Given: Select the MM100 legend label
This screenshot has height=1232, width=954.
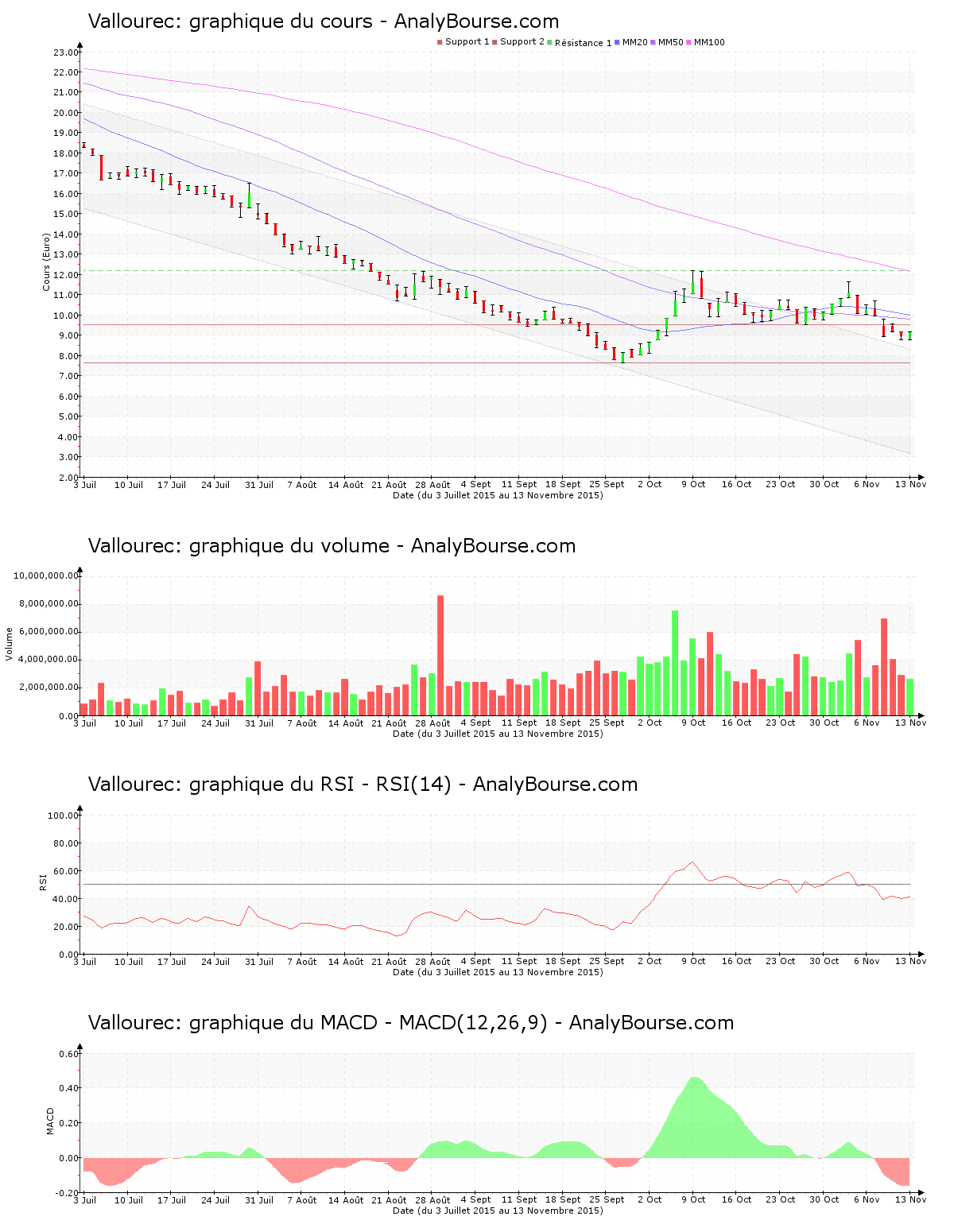Looking at the screenshot, I should [709, 42].
